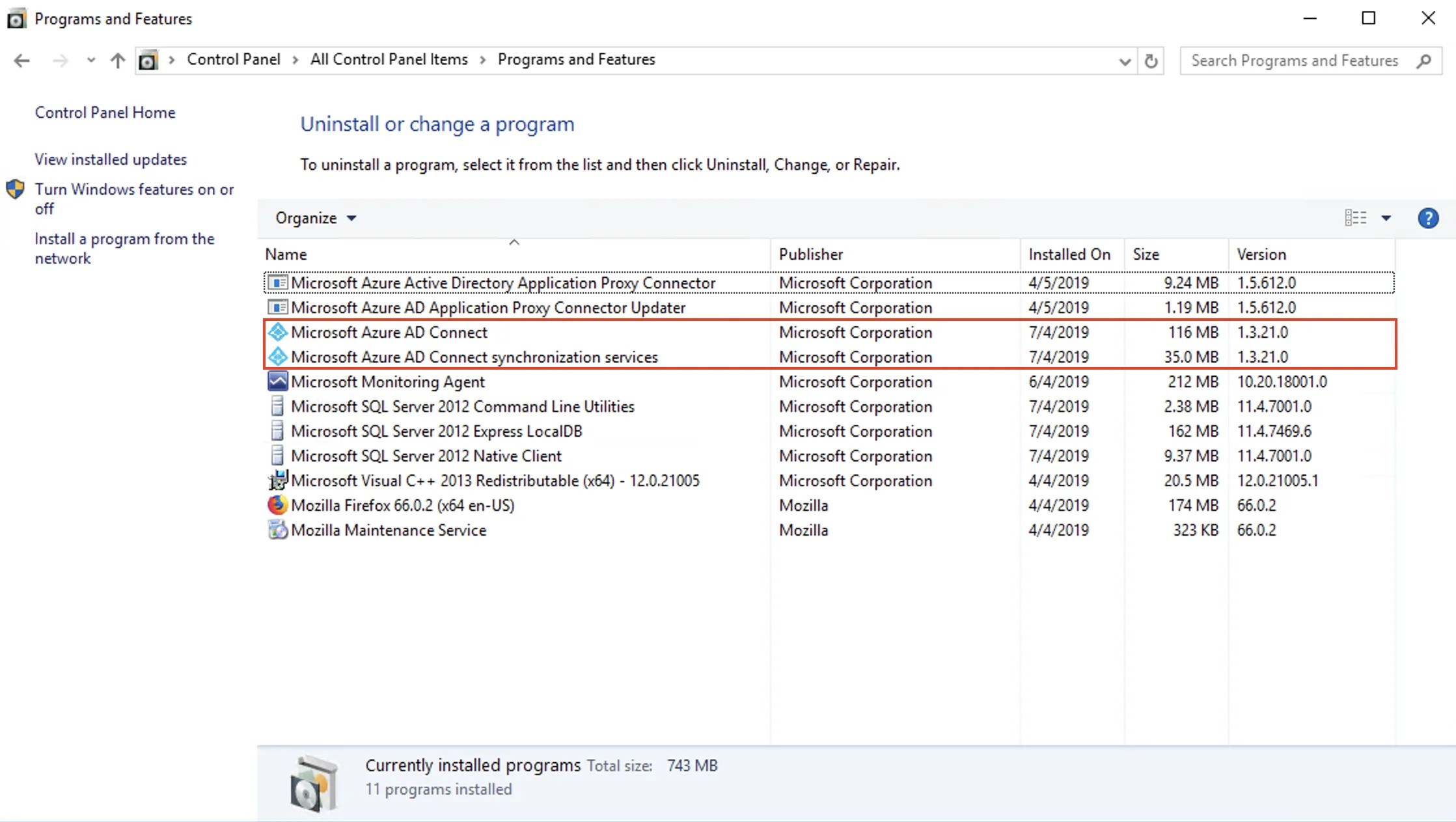Expand chevron after All Control Panel Items
The width and height of the screenshot is (1456, 822).
[483, 60]
